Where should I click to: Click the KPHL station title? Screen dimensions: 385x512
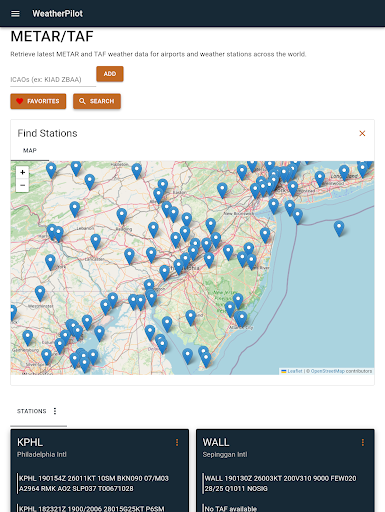pyautogui.click(x=30, y=442)
